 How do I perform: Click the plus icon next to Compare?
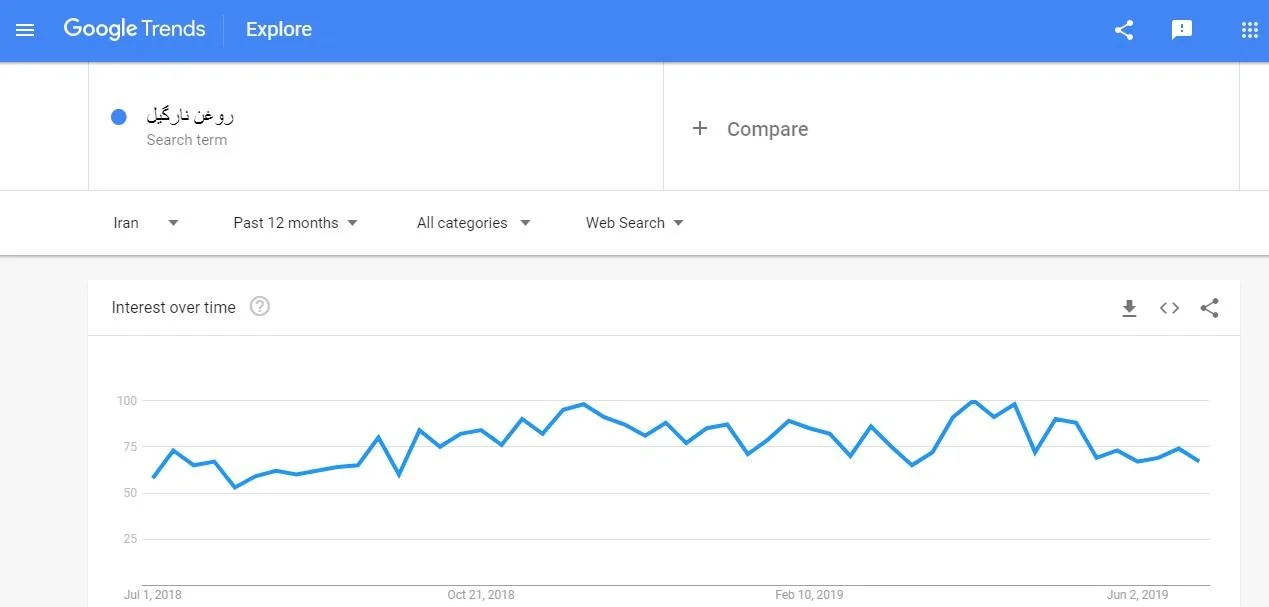click(x=700, y=128)
